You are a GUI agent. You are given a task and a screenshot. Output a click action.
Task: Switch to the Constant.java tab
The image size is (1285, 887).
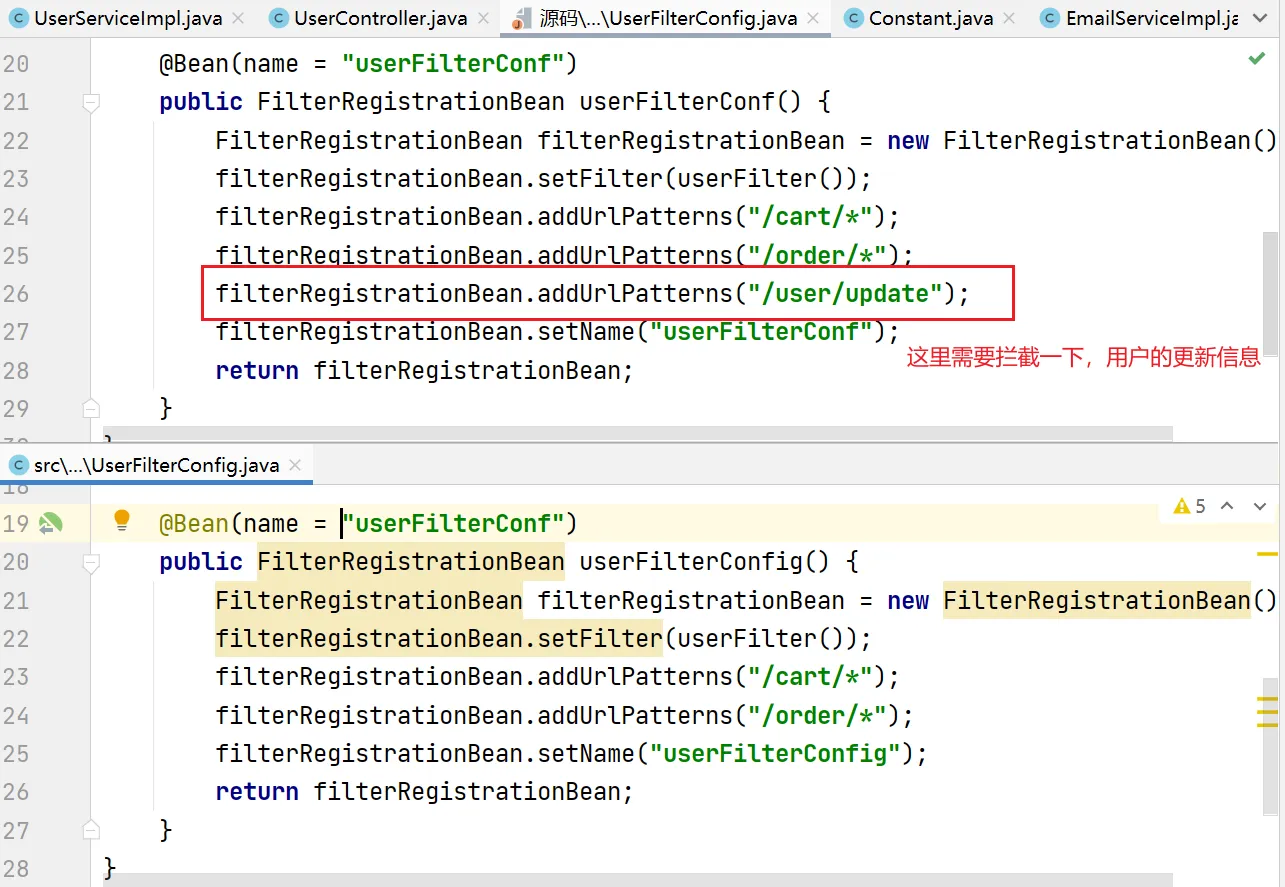(930, 18)
